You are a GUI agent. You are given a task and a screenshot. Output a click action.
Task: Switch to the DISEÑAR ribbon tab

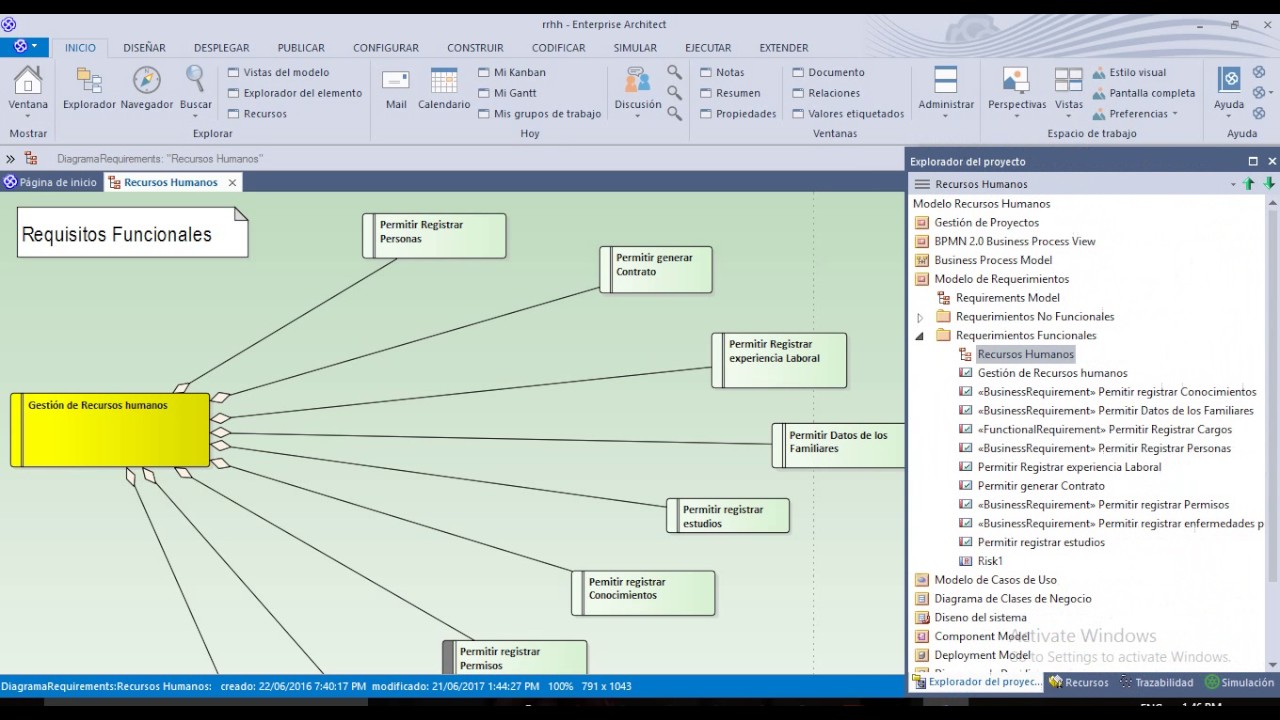[144, 47]
